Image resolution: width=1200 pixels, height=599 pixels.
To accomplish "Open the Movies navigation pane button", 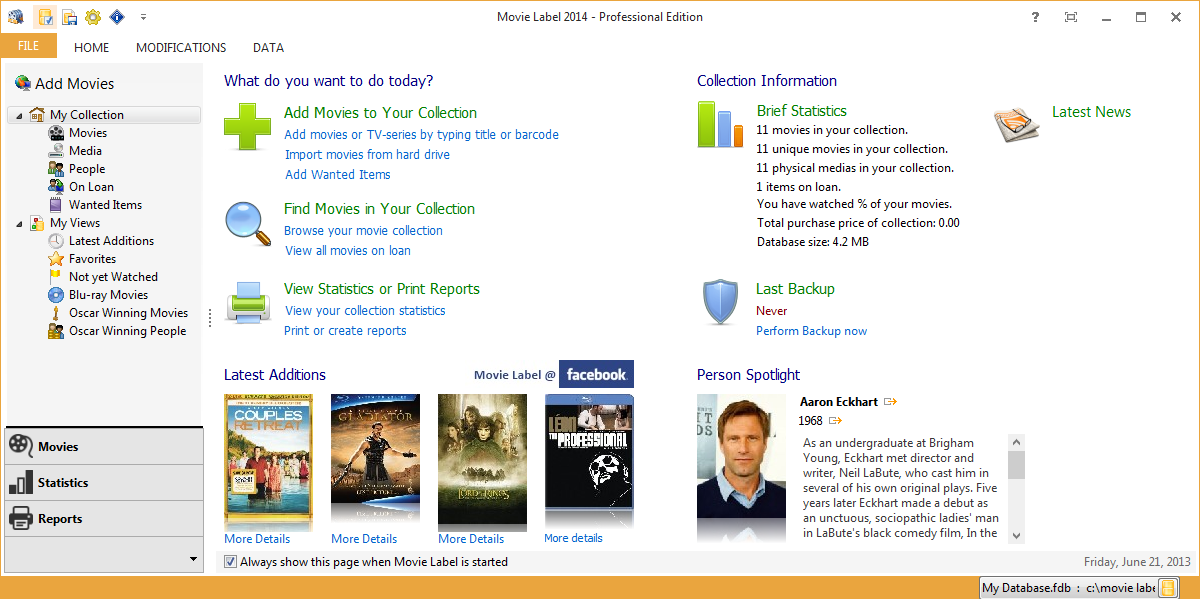I will [x=104, y=446].
